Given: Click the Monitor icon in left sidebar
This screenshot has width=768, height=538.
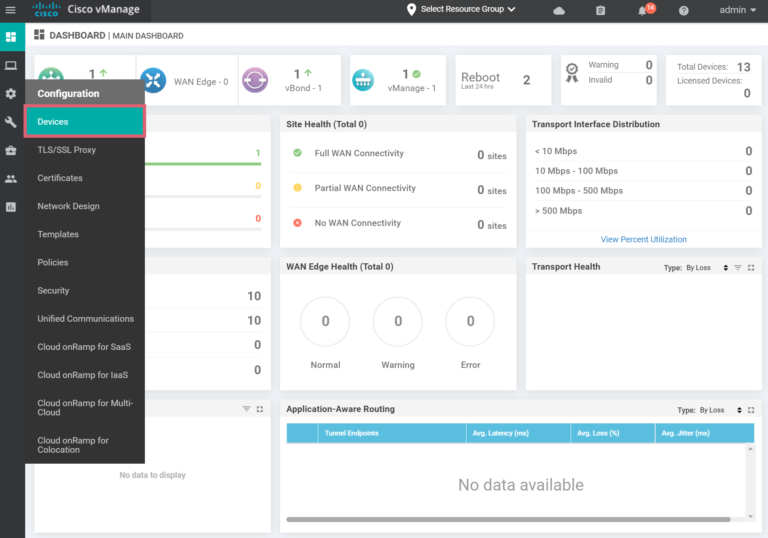Looking at the screenshot, I should click(11, 66).
